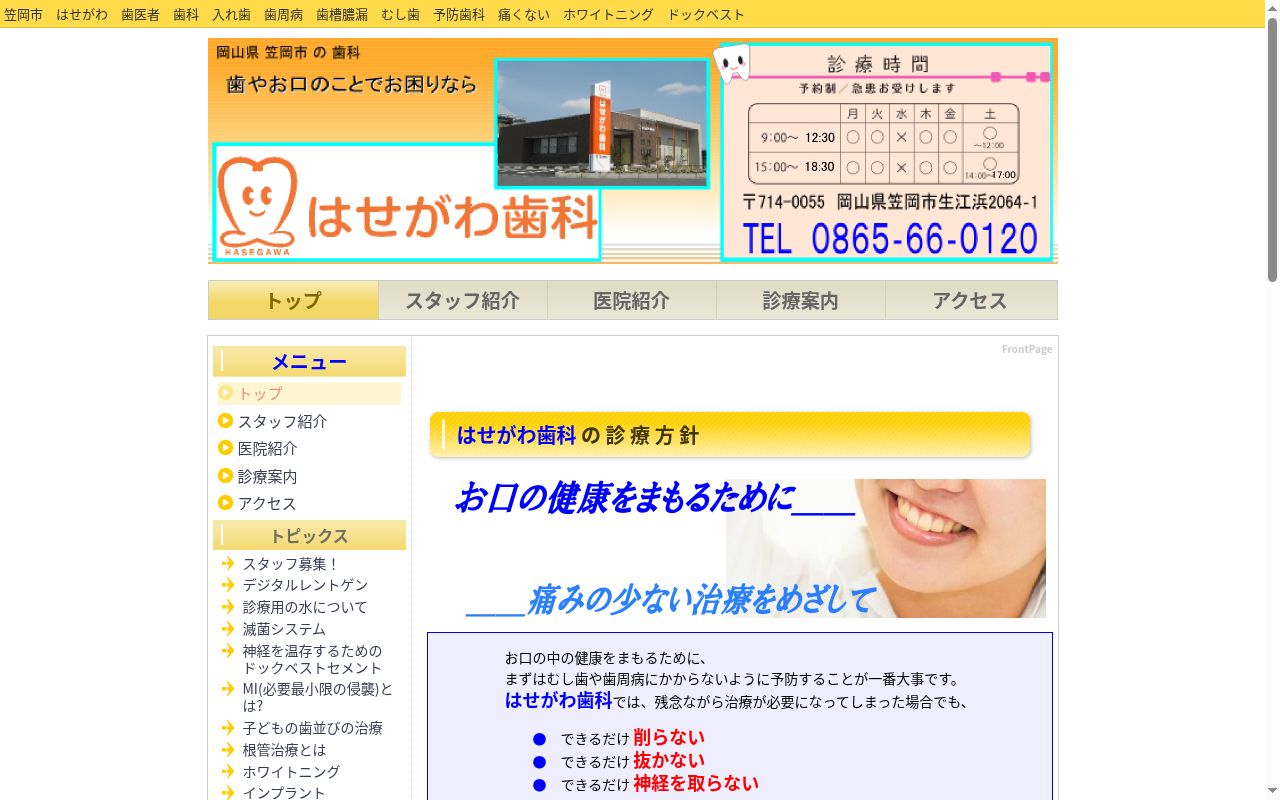The width and height of the screenshot is (1280, 800).
Task: Click the clinic building photo
Action: [x=602, y=123]
